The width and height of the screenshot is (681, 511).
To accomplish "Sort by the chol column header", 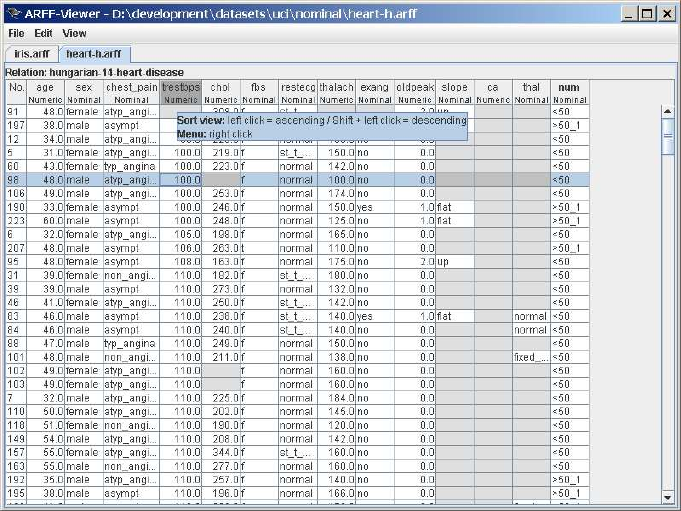I will (221, 93).
